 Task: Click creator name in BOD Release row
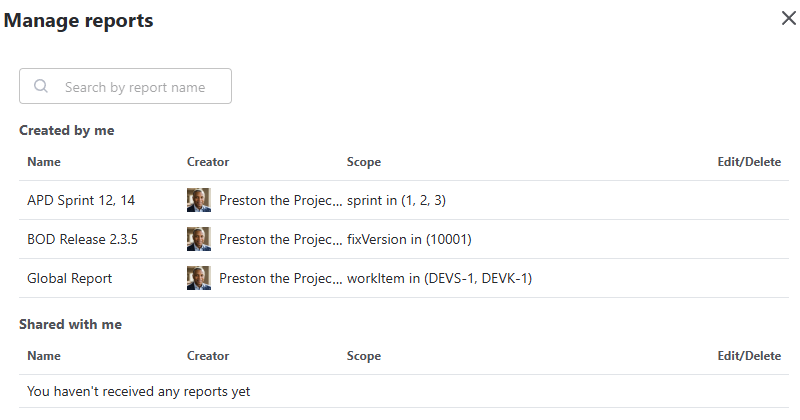(x=280, y=239)
